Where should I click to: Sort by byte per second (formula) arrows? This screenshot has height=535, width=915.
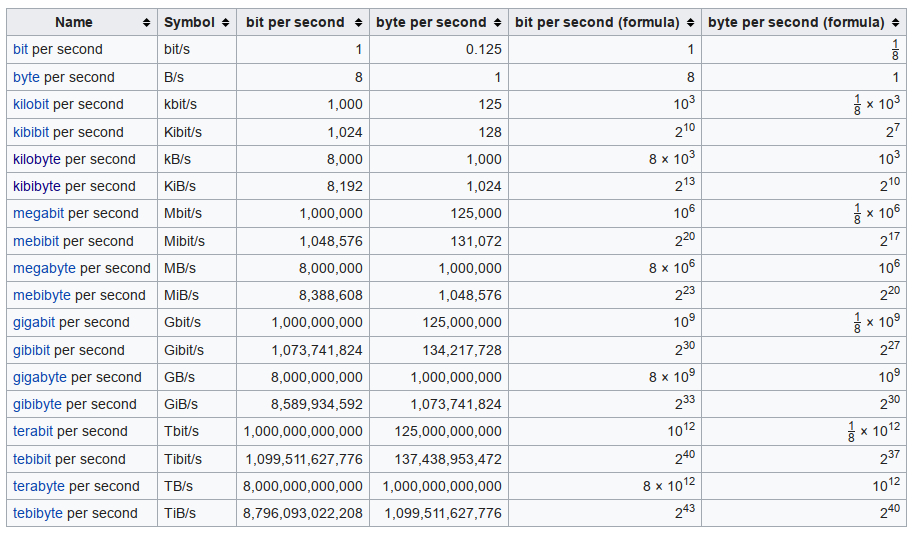896,23
